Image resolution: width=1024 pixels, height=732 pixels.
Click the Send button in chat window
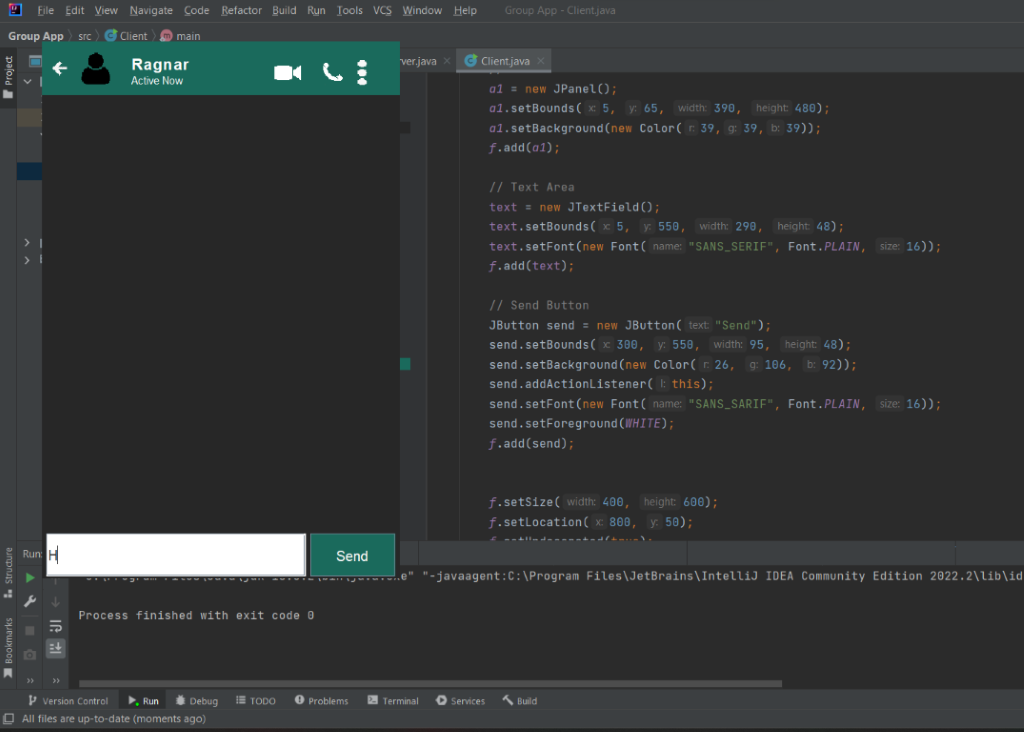[x=352, y=556]
